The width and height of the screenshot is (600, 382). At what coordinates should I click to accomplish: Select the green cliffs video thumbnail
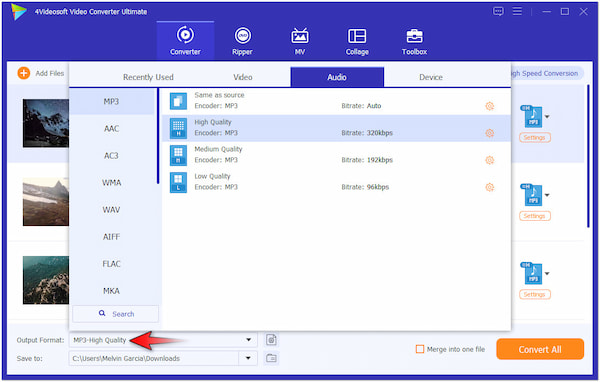pos(46,280)
